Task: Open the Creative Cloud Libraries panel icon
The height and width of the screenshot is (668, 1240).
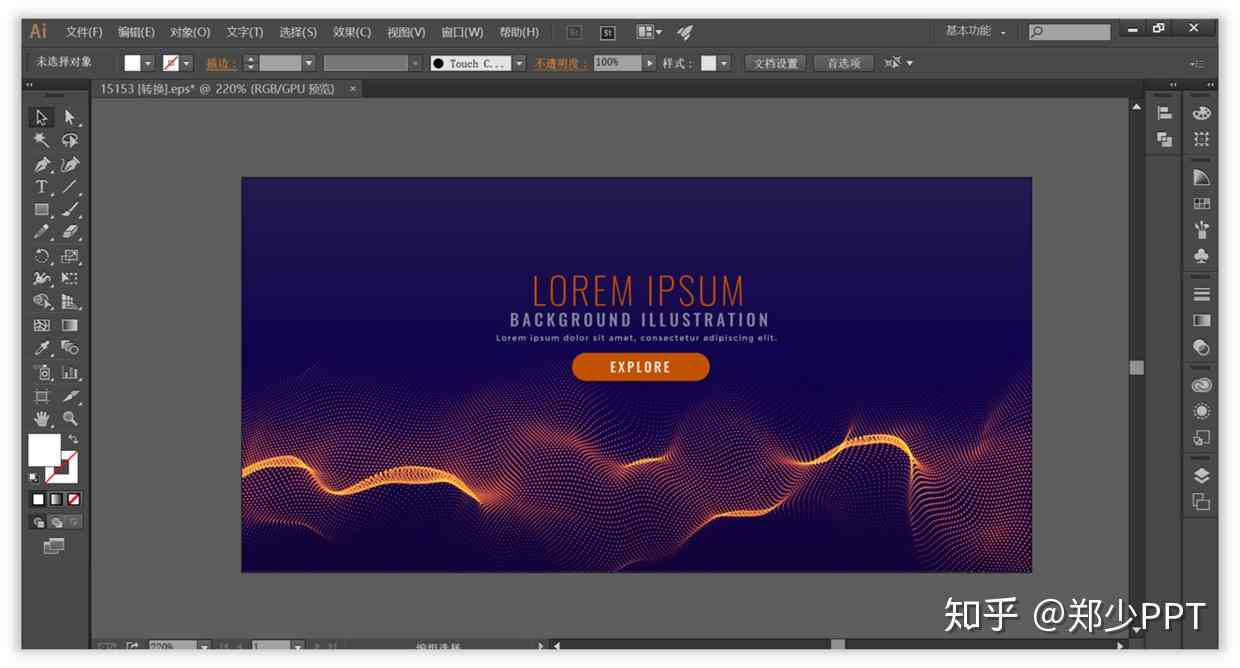Action: pos(1201,385)
